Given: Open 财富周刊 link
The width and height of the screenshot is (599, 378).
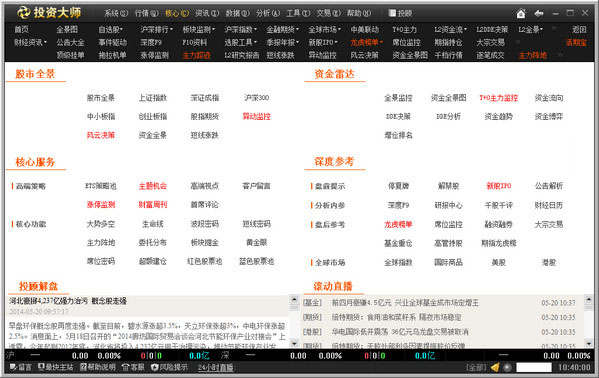Looking at the screenshot, I should [x=152, y=205].
